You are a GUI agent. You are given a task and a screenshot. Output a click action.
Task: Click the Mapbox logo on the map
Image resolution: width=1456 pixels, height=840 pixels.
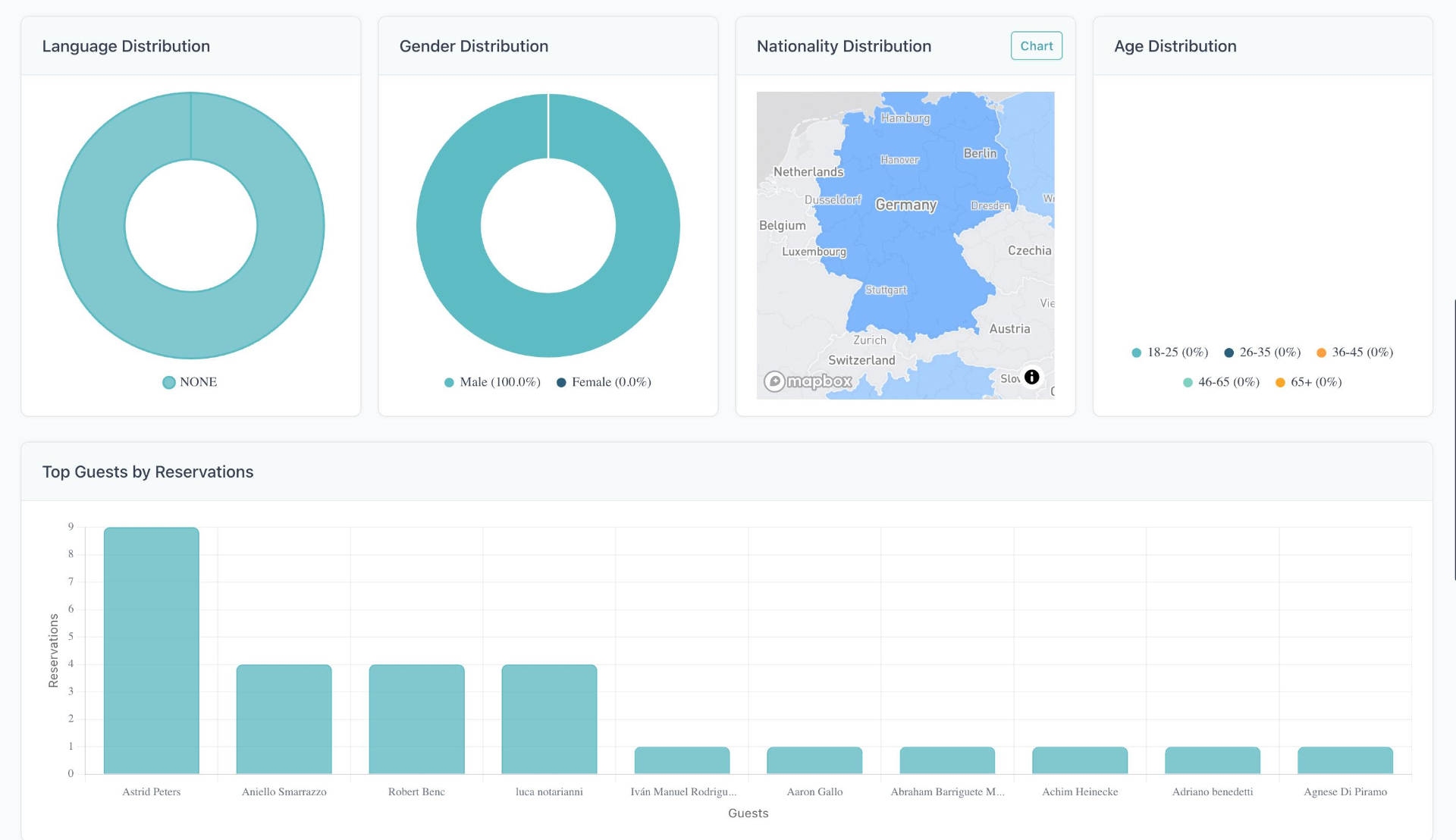pyautogui.click(x=808, y=381)
